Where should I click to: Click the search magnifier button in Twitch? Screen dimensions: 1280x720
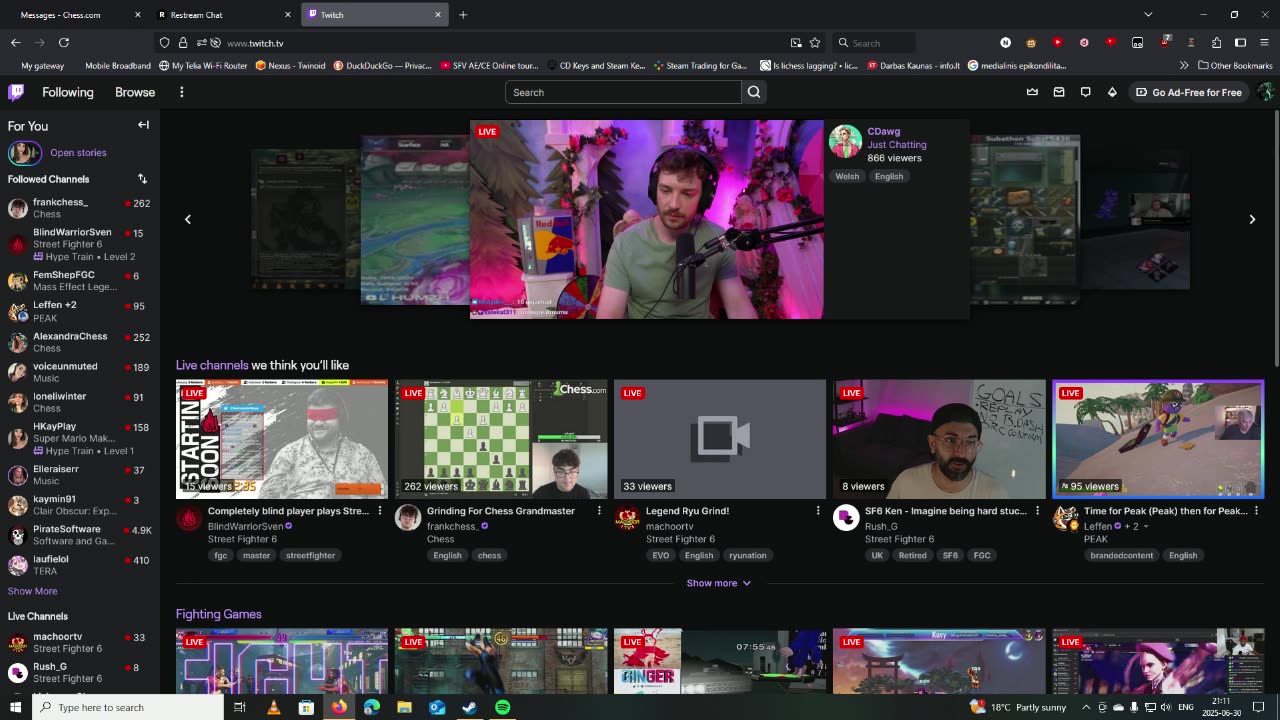[754, 92]
